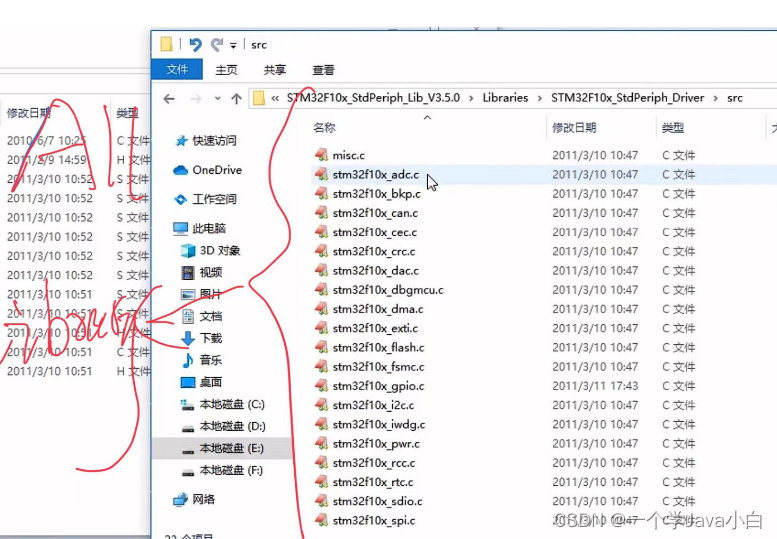The image size is (777, 539).
Task: Select file name stm32f10x_flash.c
Action: coord(378,347)
